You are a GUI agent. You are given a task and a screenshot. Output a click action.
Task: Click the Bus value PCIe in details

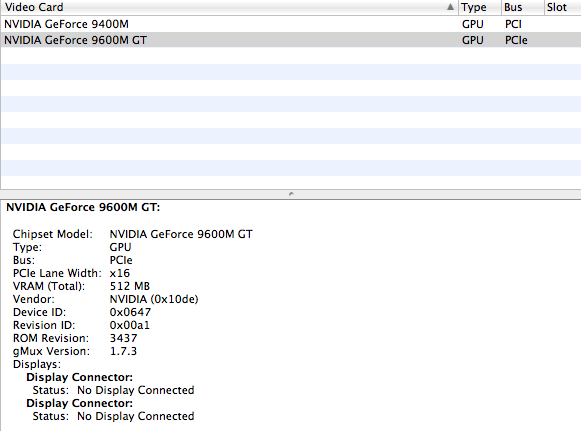pos(121,260)
